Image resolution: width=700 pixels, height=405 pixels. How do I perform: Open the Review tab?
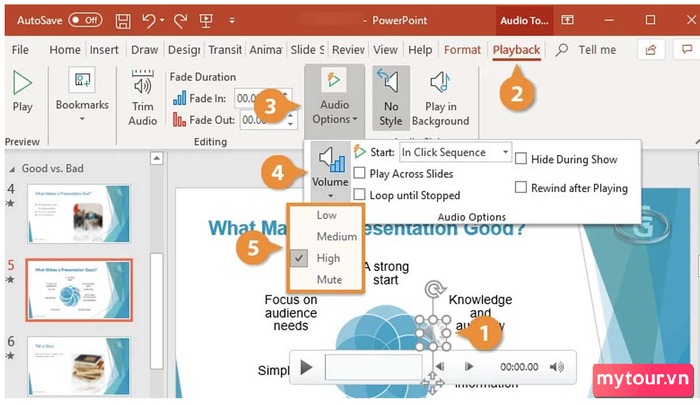[348, 50]
